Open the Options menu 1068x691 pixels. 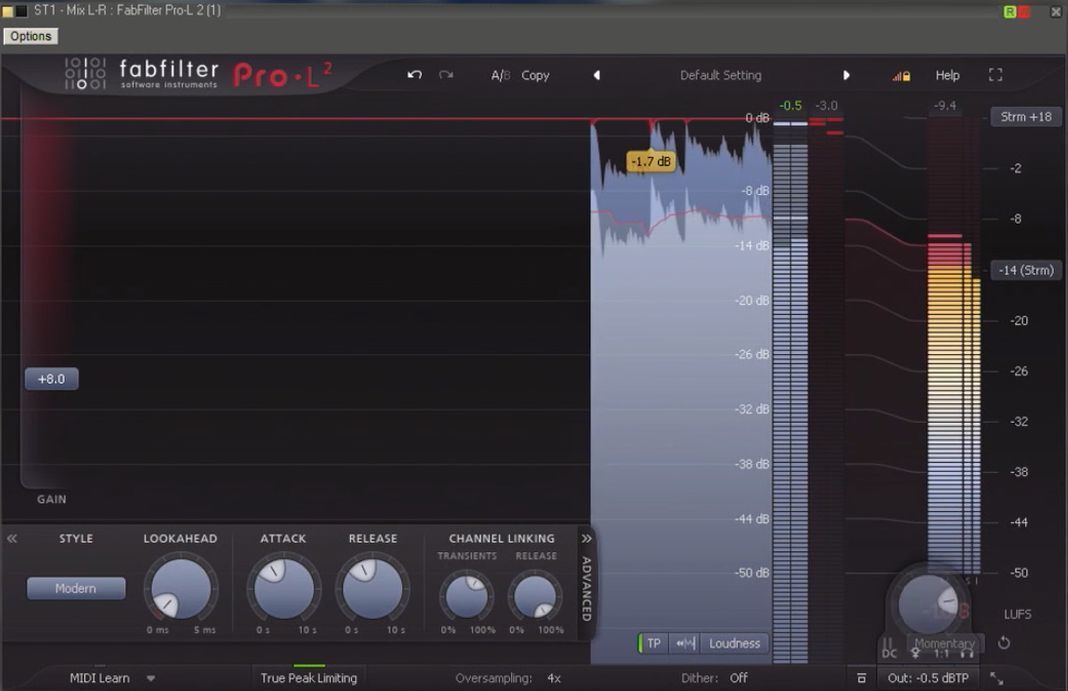pyautogui.click(x=31, y=36)
